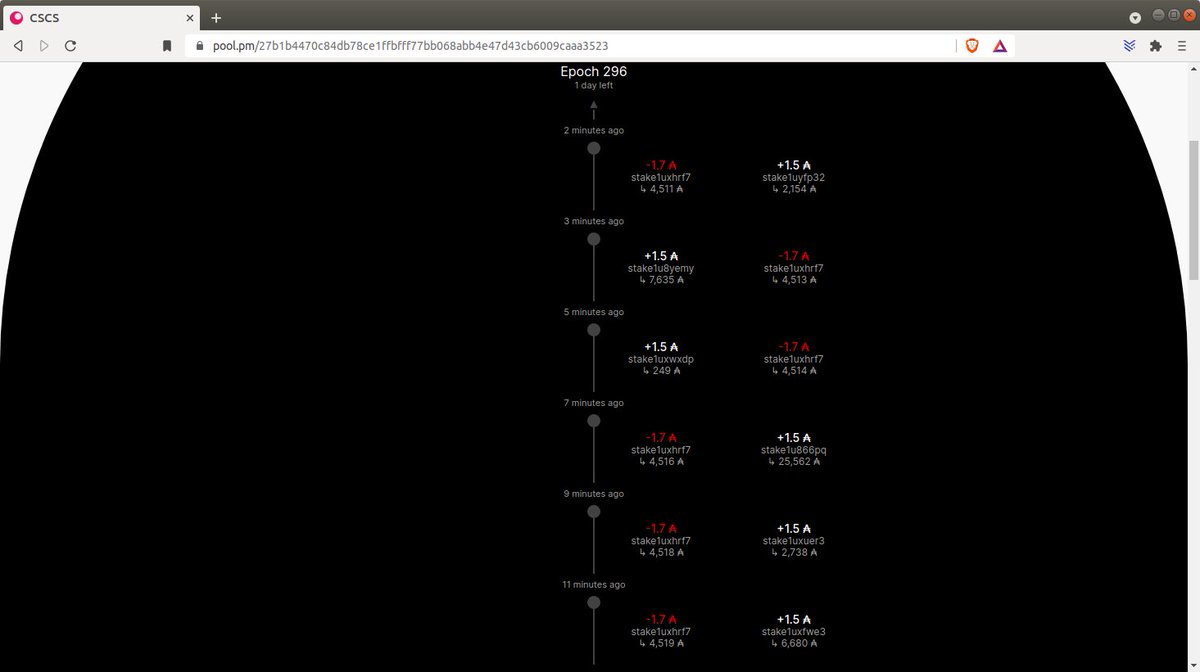Click the upward arrow under Epoch 296

(594, 109)
